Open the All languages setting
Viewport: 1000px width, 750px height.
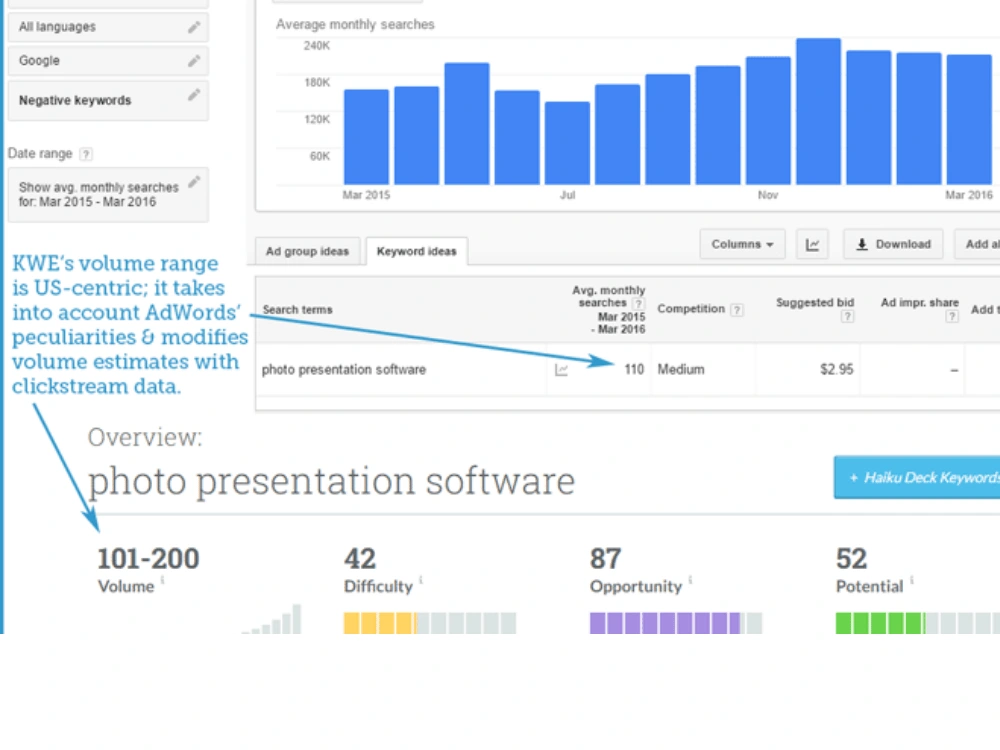[x=108, y=27]
